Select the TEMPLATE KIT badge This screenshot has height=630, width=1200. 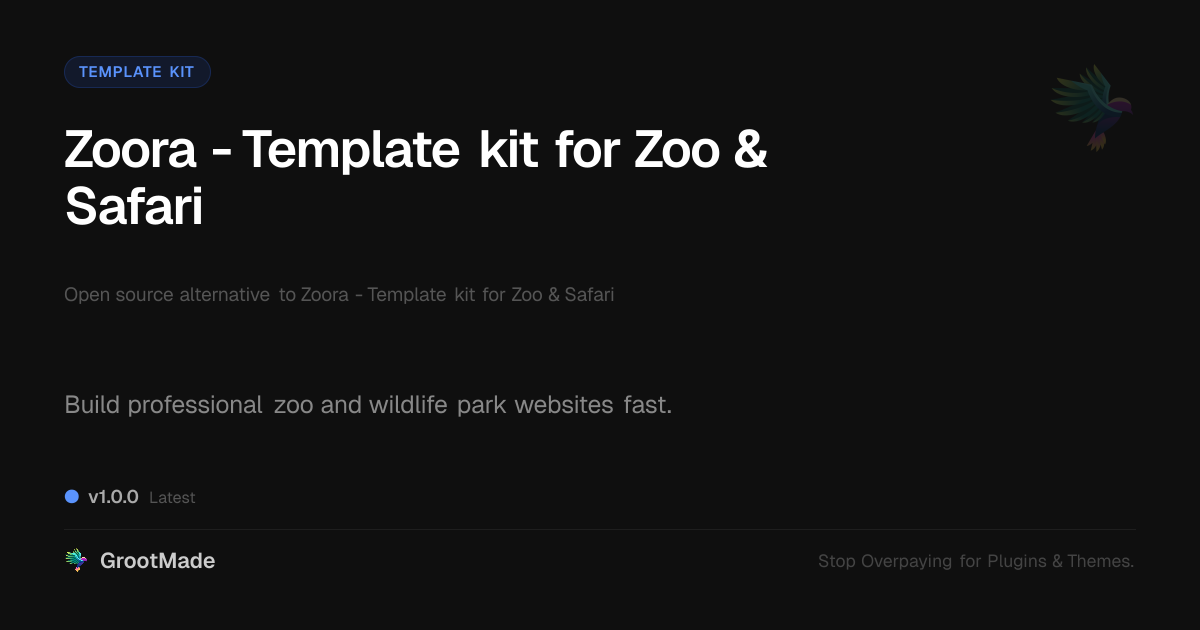point(137,72)
